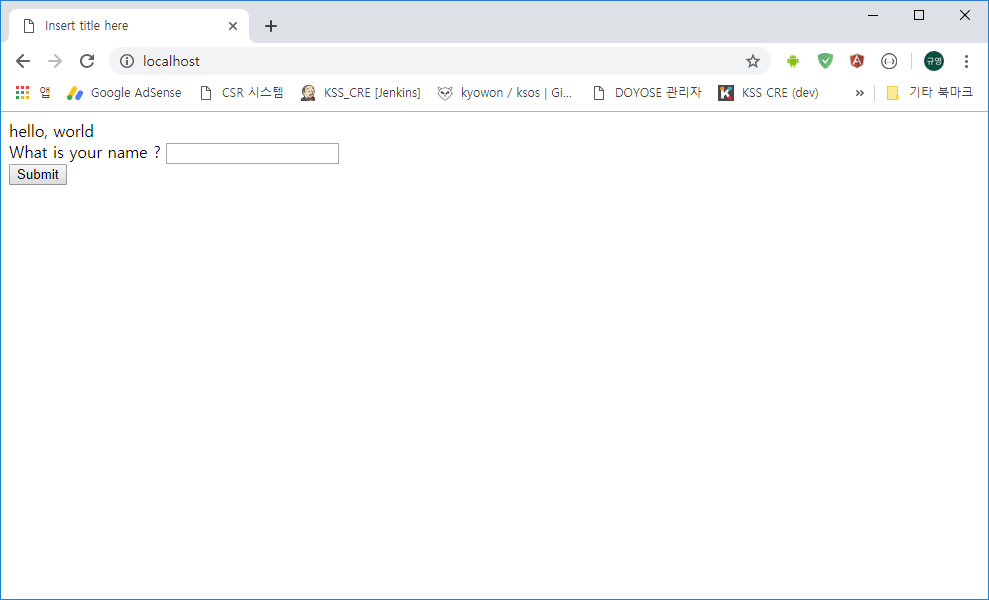
Task: Open the green shield extension
Action: coord(825,61)
